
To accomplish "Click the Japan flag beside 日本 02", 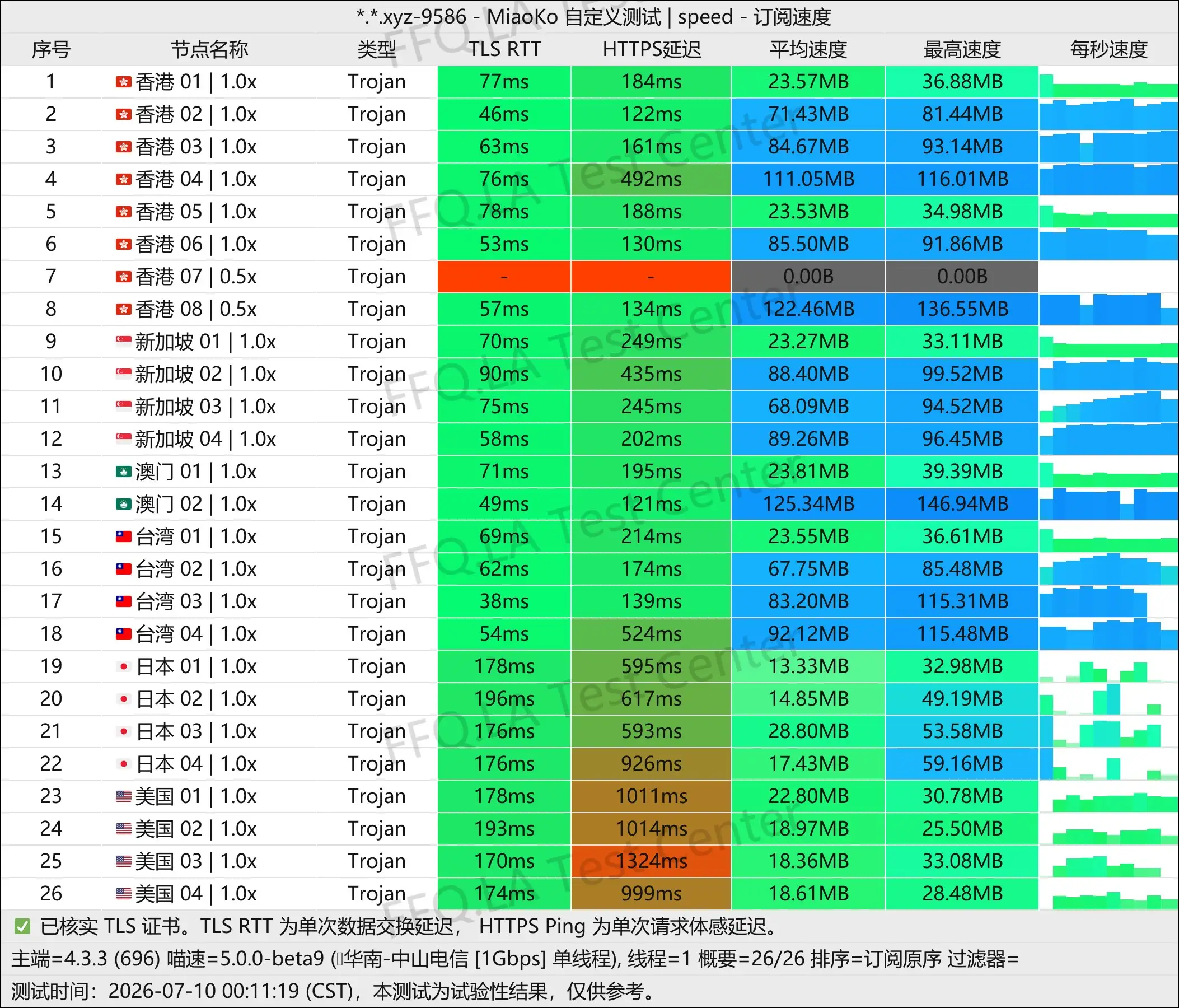I will coord(124,698).
